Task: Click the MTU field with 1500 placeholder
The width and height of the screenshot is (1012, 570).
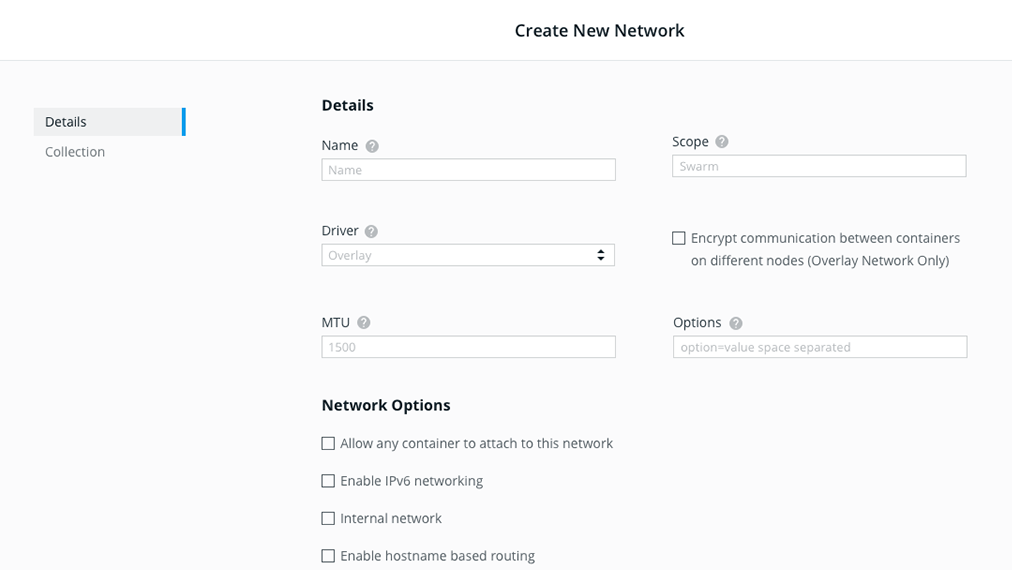Action: 469,347
